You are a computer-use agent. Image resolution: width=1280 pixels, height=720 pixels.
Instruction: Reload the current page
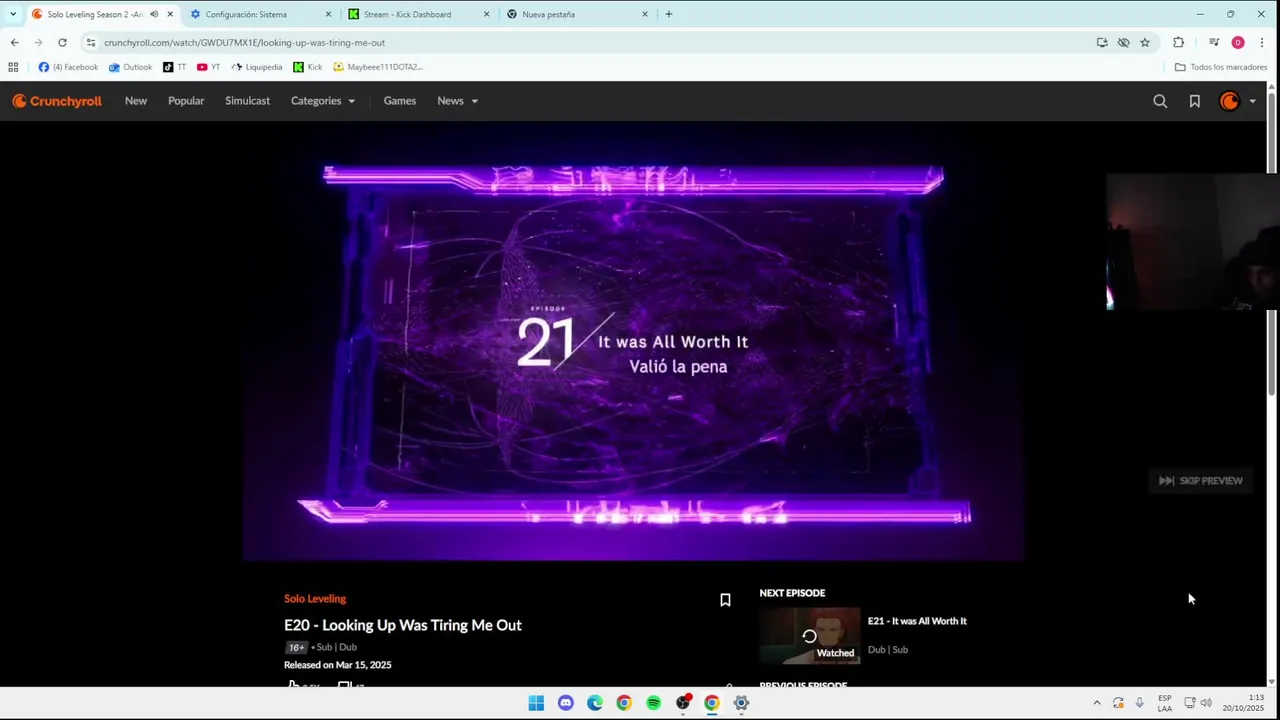coord(62,42)
